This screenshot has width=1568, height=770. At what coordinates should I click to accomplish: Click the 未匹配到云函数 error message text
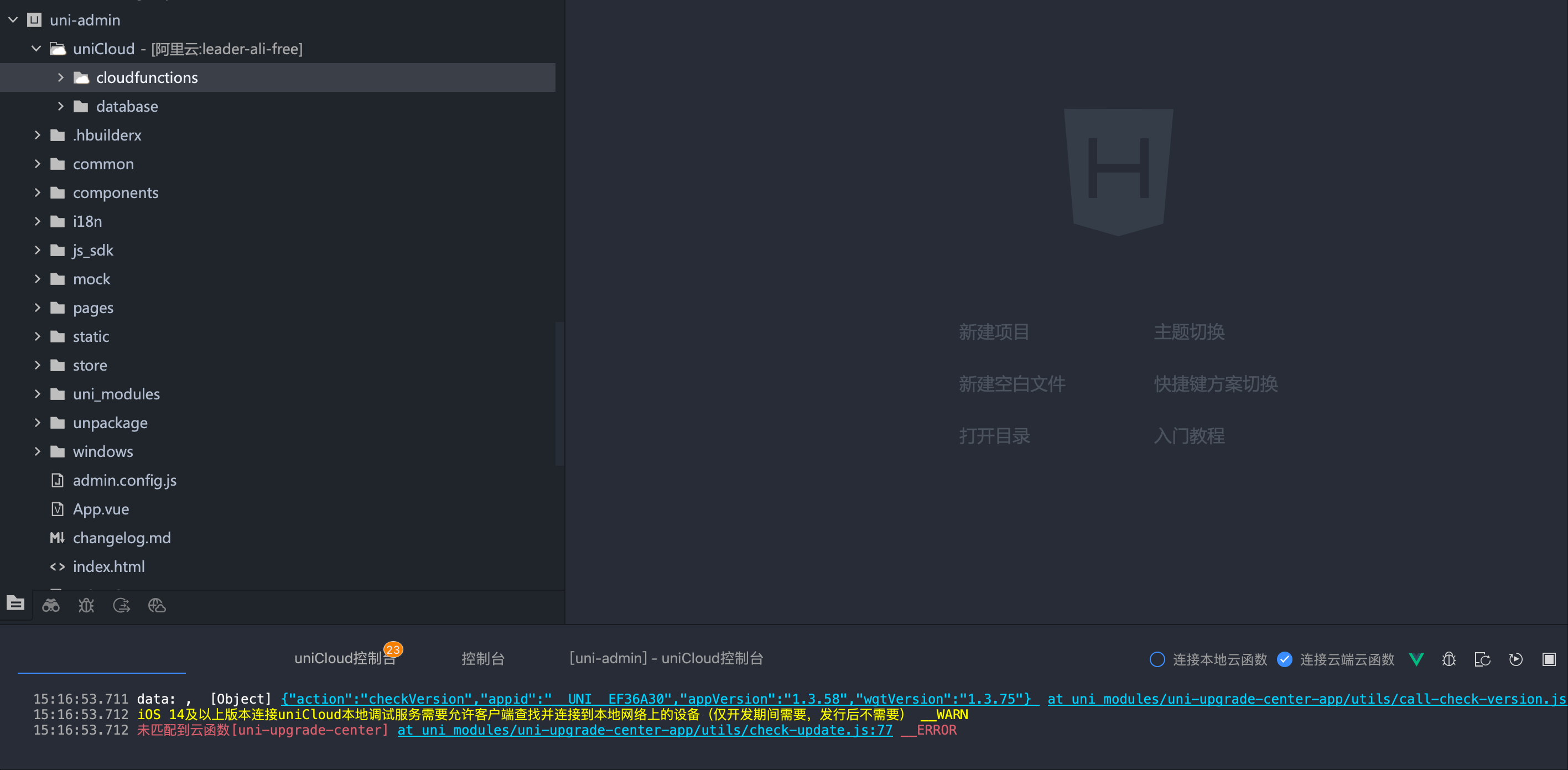pyautogui.click(x=262, y=730)
